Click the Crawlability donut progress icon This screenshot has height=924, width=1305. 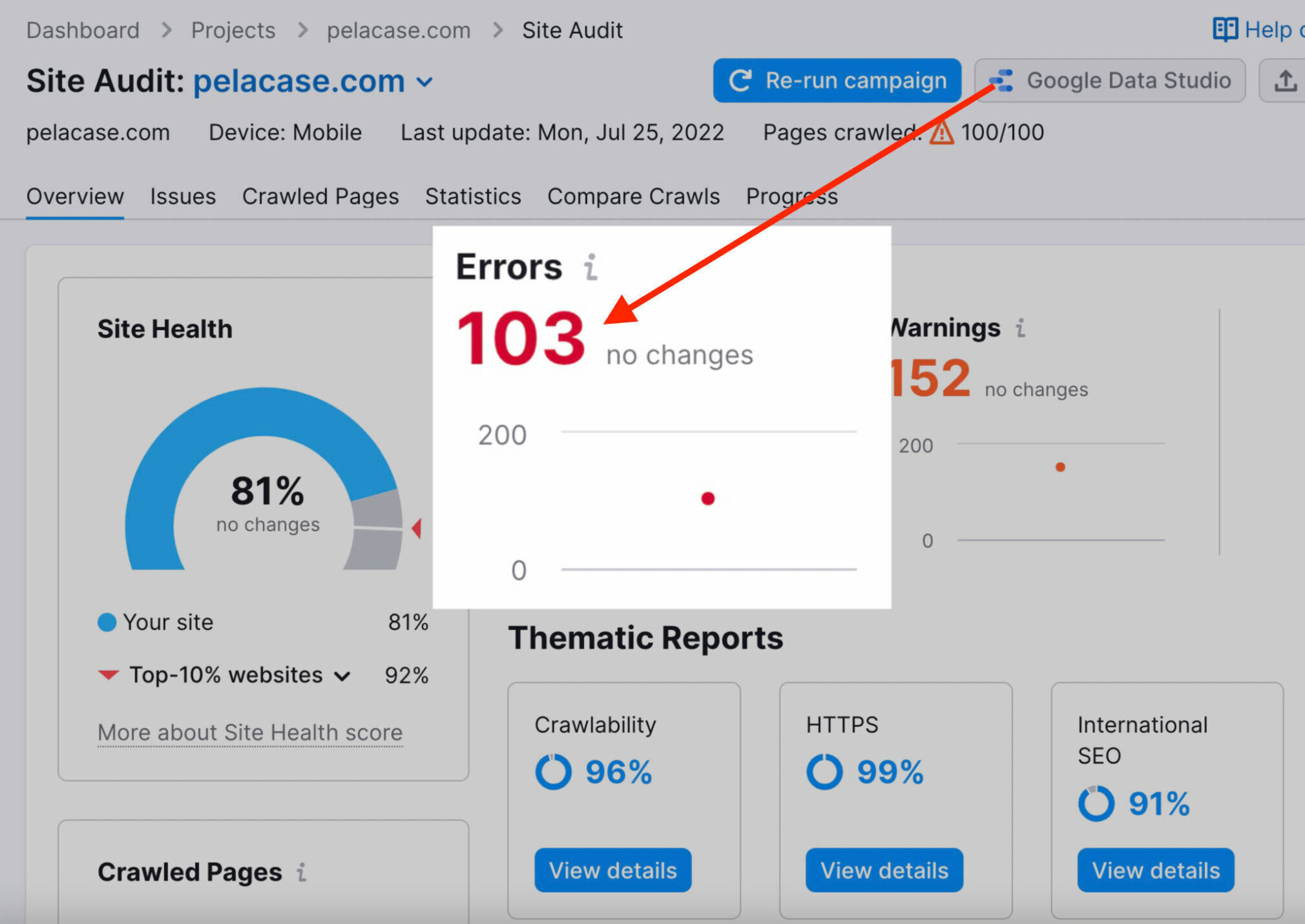pos(553,772)
